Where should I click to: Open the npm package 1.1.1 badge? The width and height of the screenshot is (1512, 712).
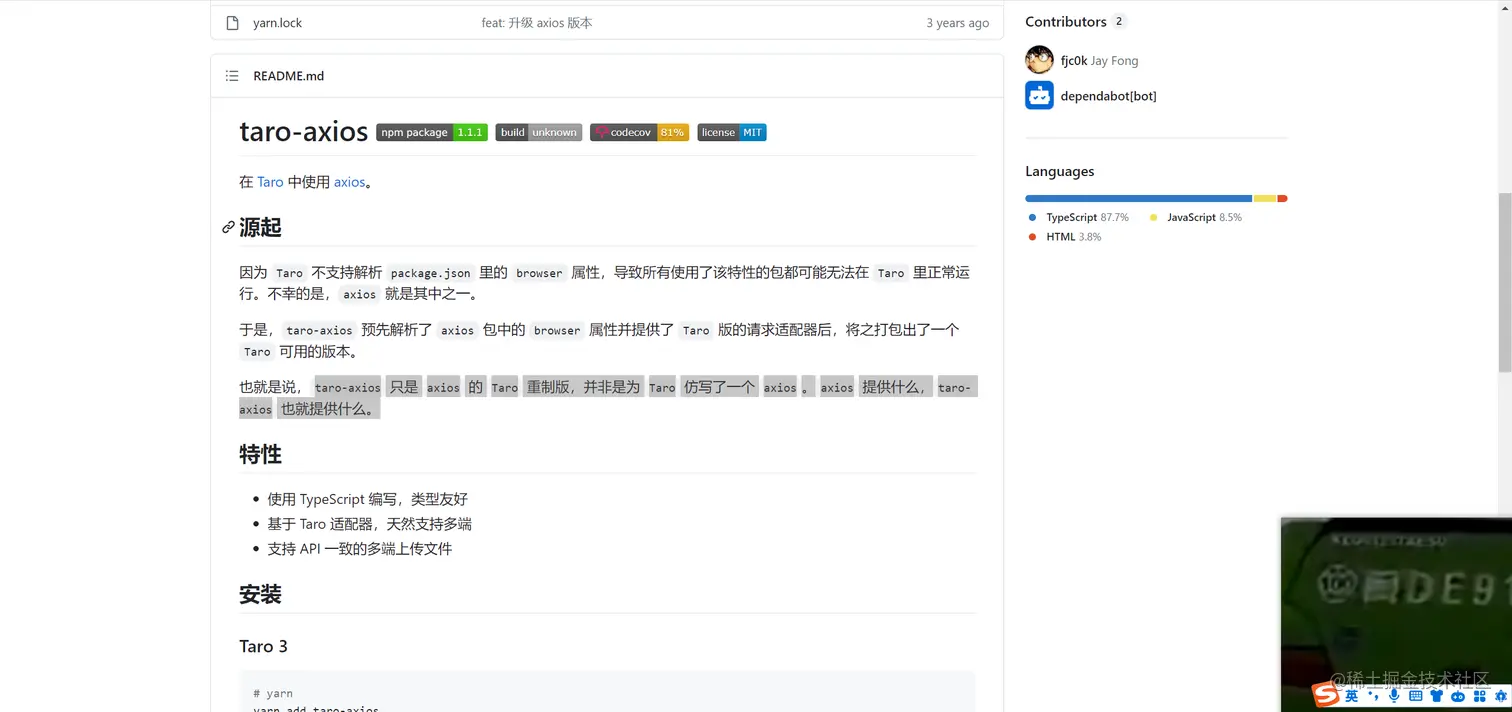[432, 132]
